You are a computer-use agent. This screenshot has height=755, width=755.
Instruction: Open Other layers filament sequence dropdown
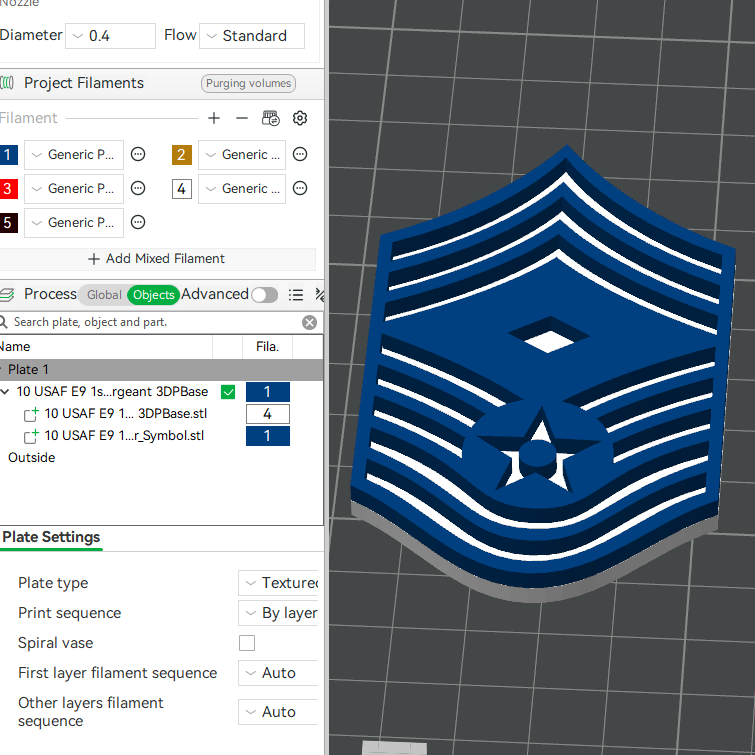(x=278, y=712)
